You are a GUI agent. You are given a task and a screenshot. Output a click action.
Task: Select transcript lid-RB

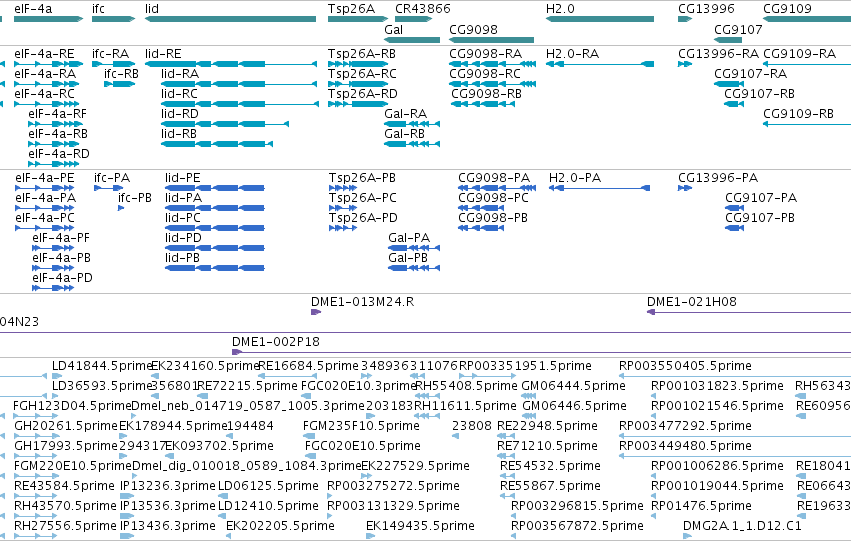[x=217, y=144]
